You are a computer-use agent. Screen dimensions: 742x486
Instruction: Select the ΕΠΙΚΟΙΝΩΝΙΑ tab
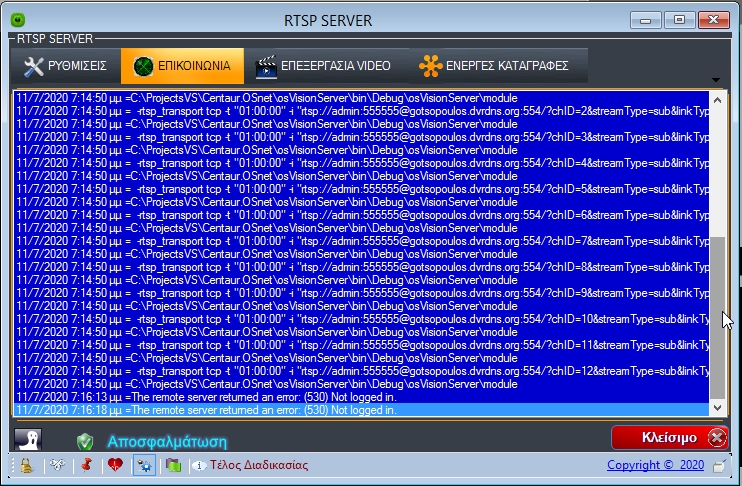click(x=182, y=66)
